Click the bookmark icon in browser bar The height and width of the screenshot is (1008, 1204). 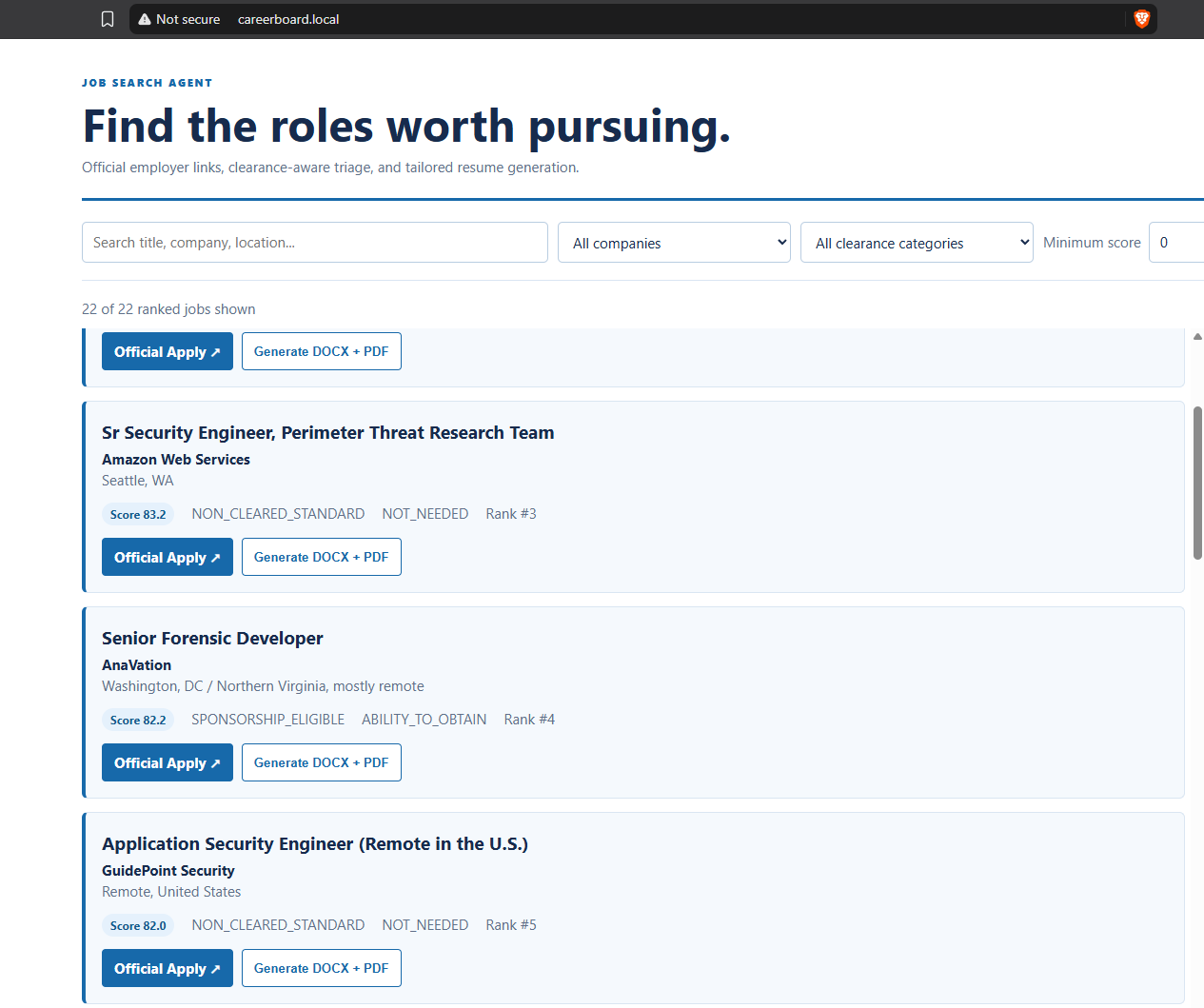pyautogui.click(x=108, y=19)
